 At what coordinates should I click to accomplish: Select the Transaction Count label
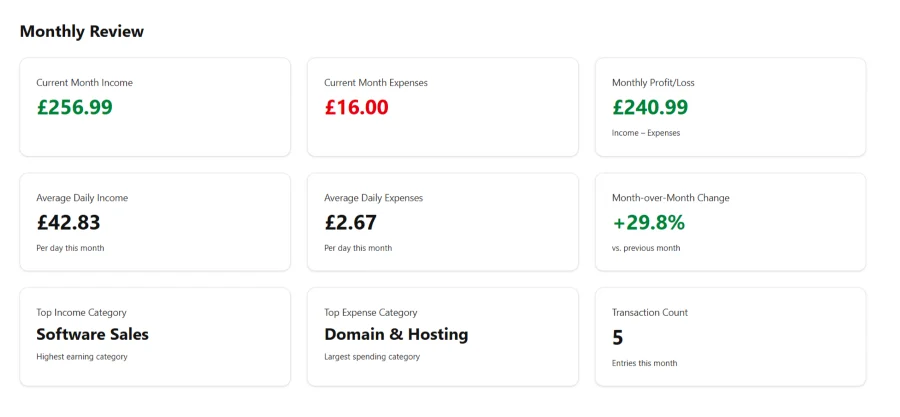(650, 312)
